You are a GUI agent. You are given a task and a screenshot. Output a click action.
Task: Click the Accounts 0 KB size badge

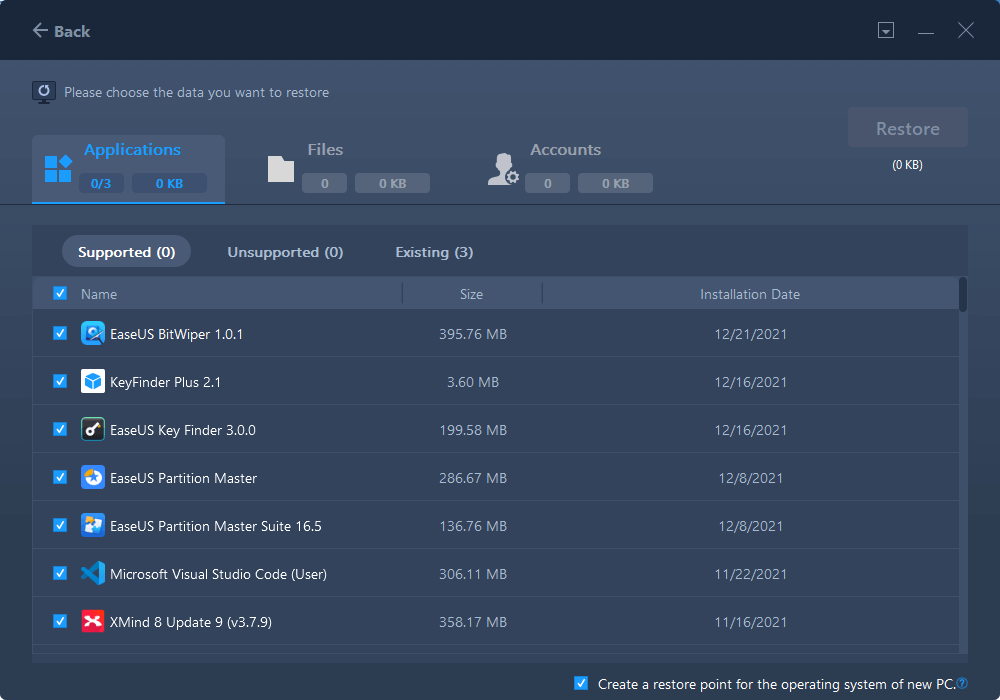pos(615,184)
